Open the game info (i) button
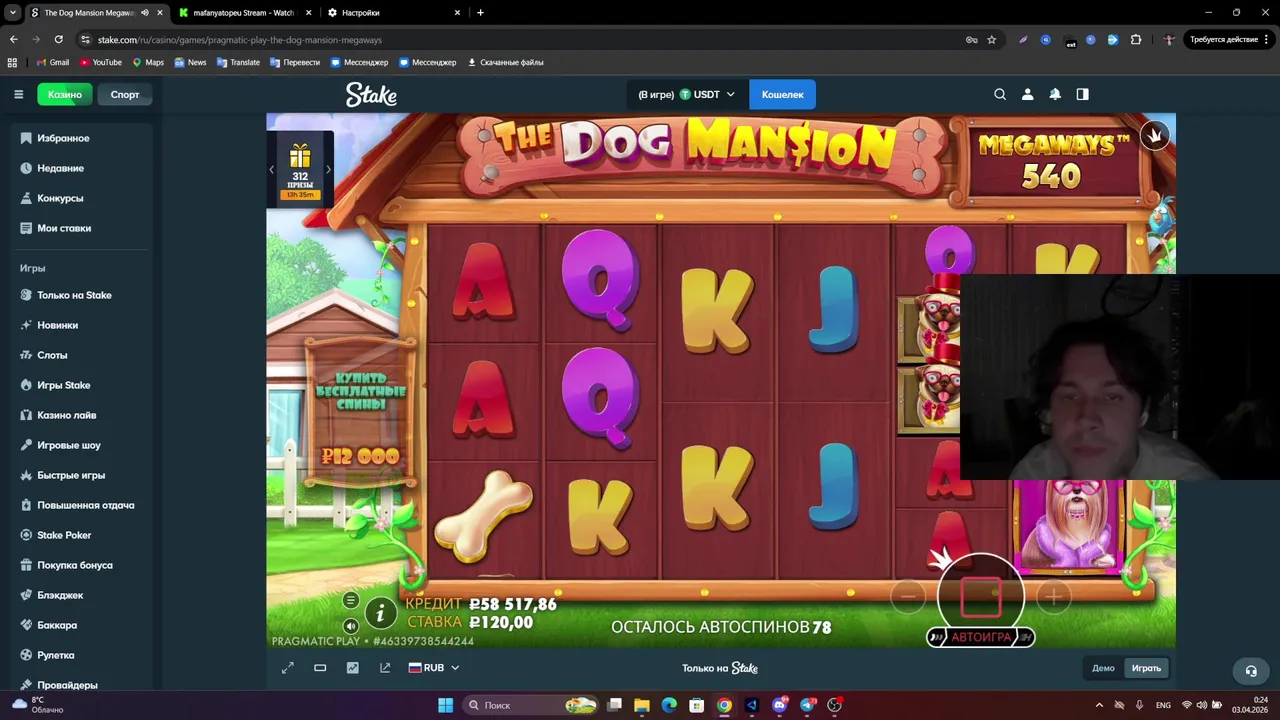 [380, 614]
